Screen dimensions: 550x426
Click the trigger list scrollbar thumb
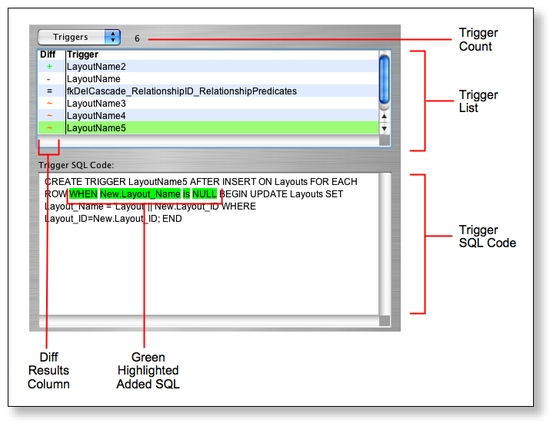[x=384, y=80]
